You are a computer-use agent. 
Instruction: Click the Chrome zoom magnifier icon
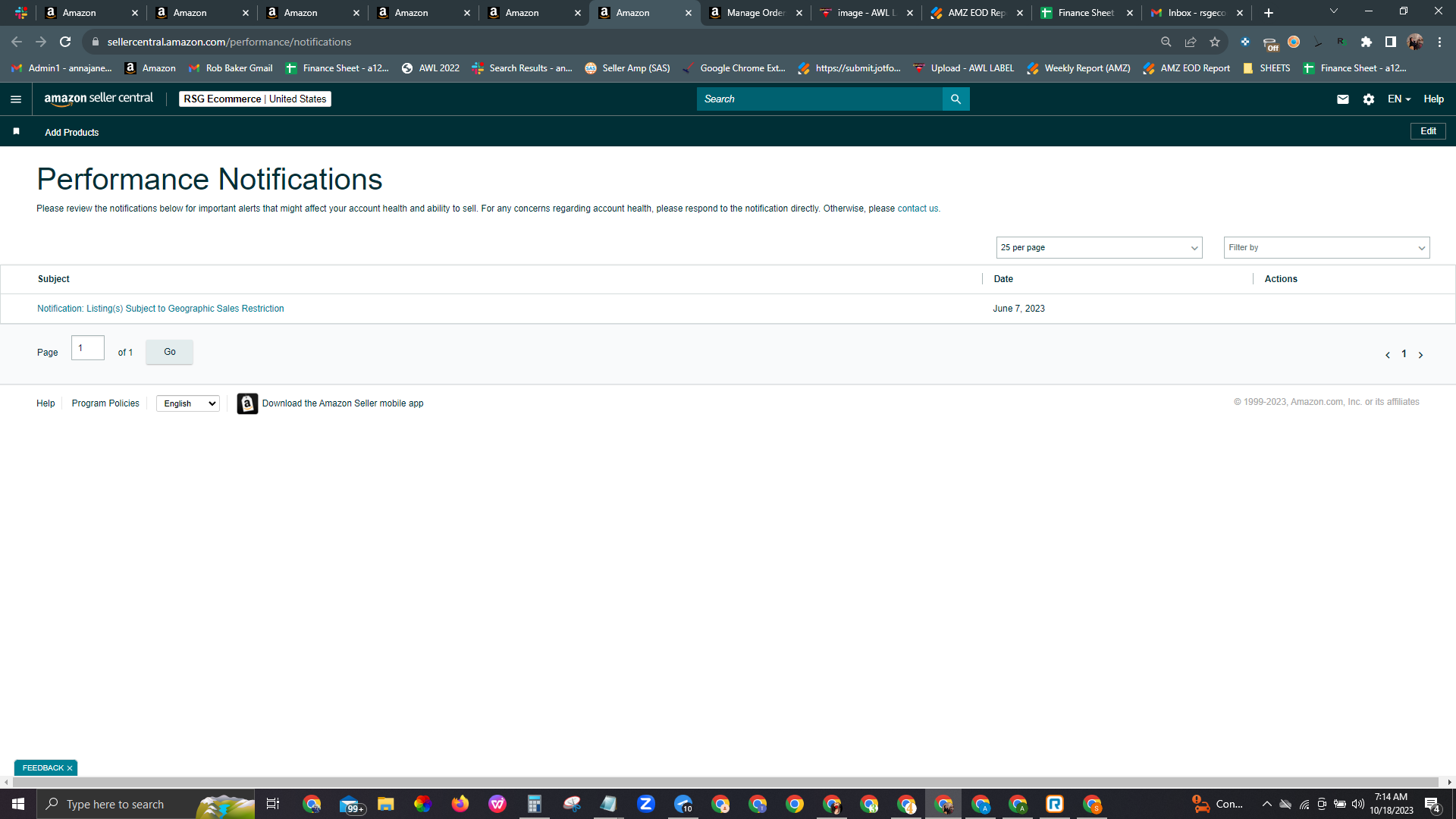click(1166, 42)
